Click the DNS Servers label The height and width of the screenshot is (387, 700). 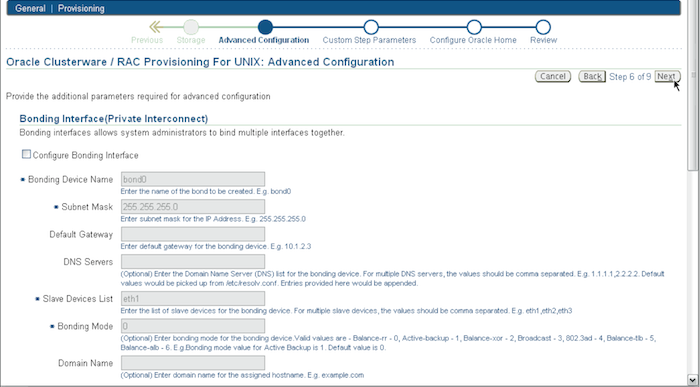pos(88,262)
